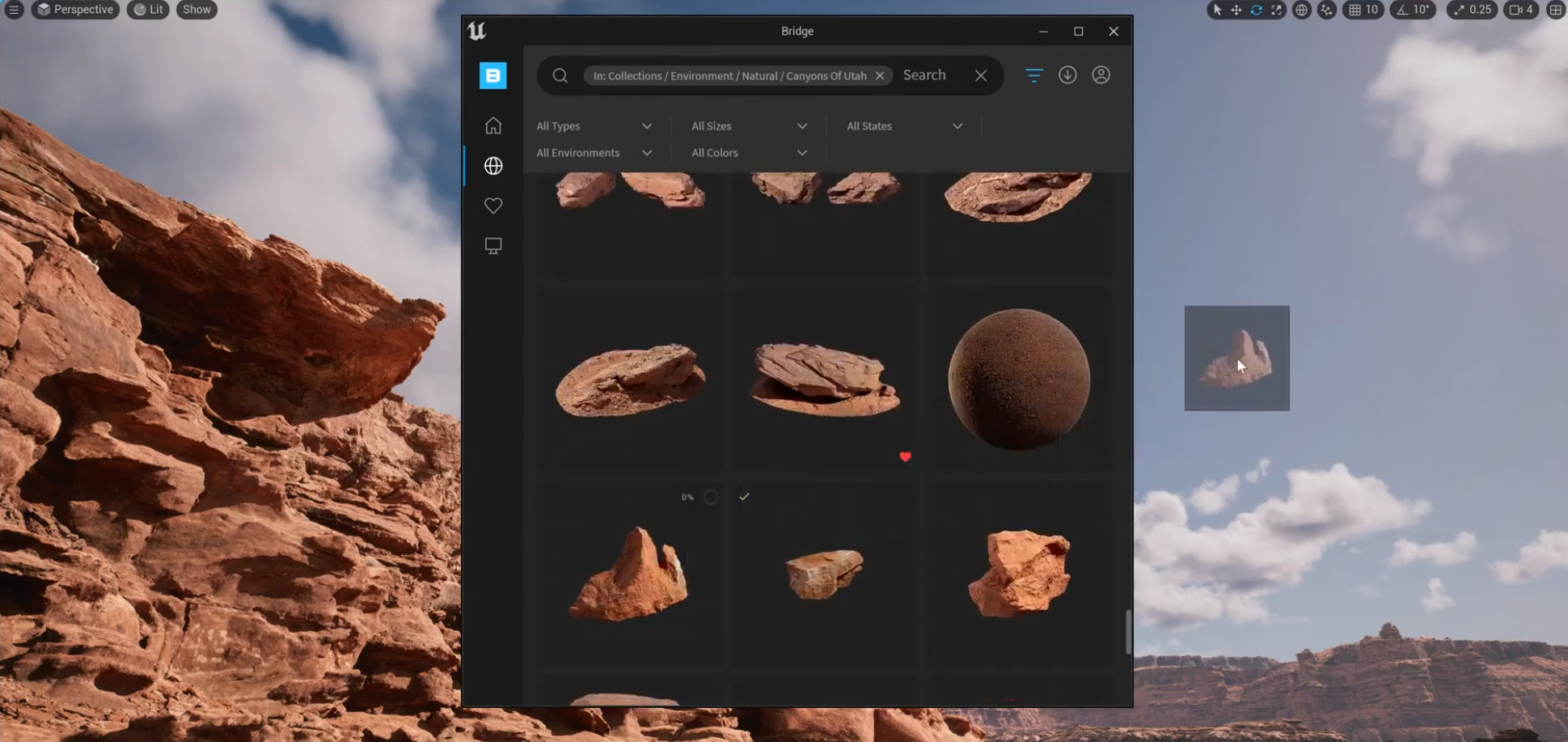
Task: Open the Bridge Home page
Action: click(x=492, y=125)
